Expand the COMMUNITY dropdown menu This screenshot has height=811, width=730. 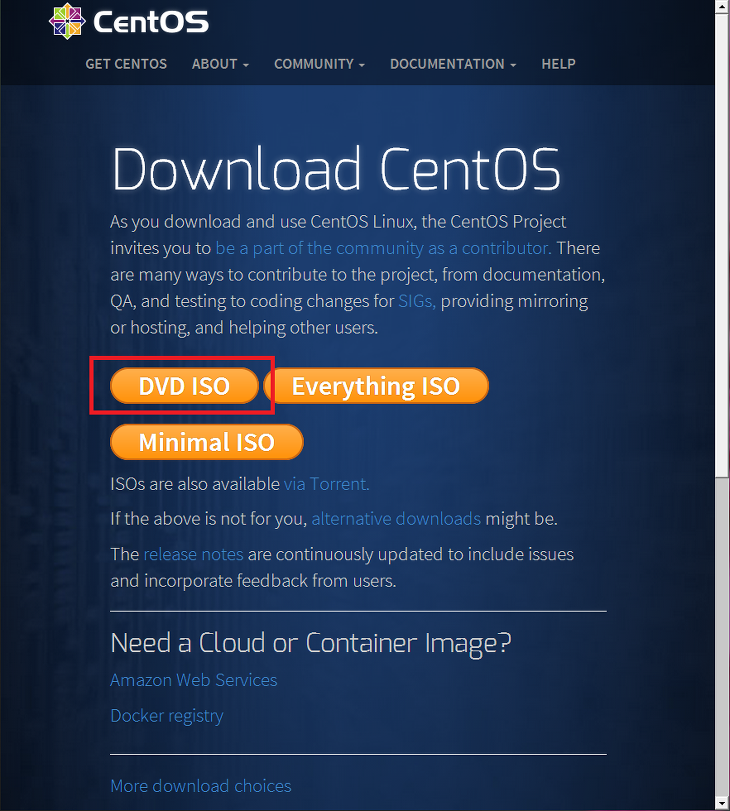point(319,64)
